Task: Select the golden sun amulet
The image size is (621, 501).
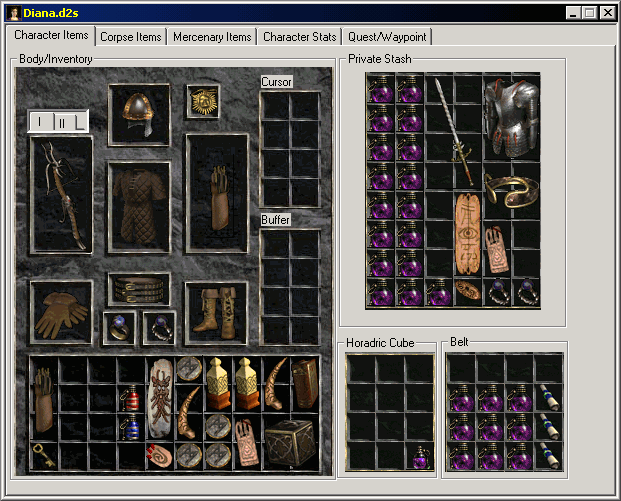Action: pyautogui.click(x=204, y=101)
